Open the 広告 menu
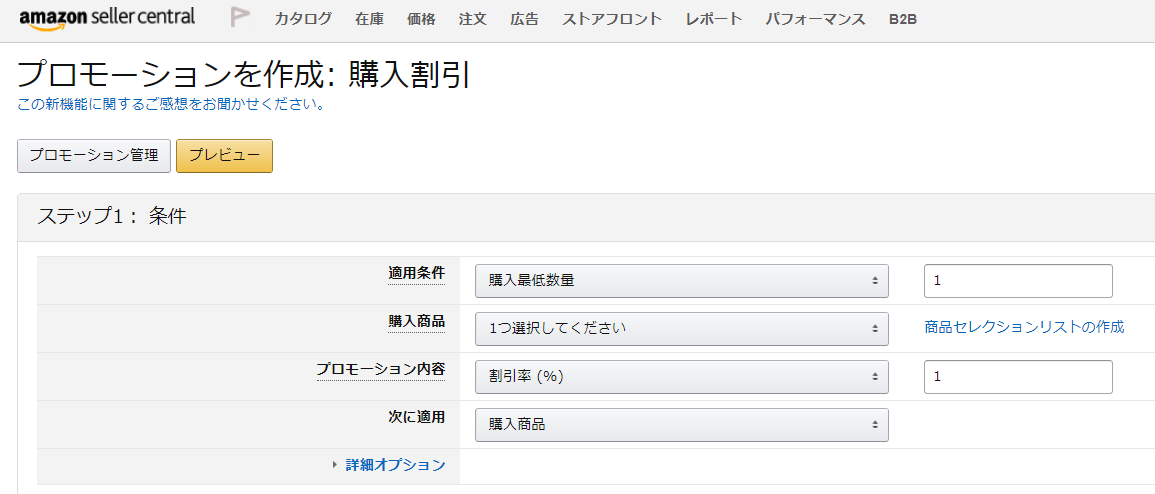This screenshot has width=1155, height=494. tap(524, 19)
